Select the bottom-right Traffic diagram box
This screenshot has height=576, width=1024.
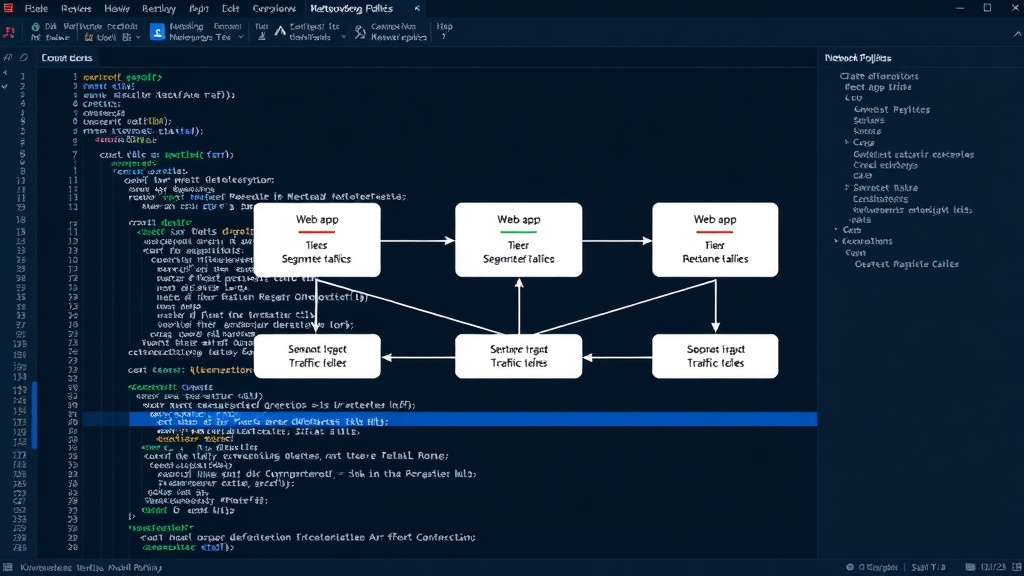pos(715,356)
